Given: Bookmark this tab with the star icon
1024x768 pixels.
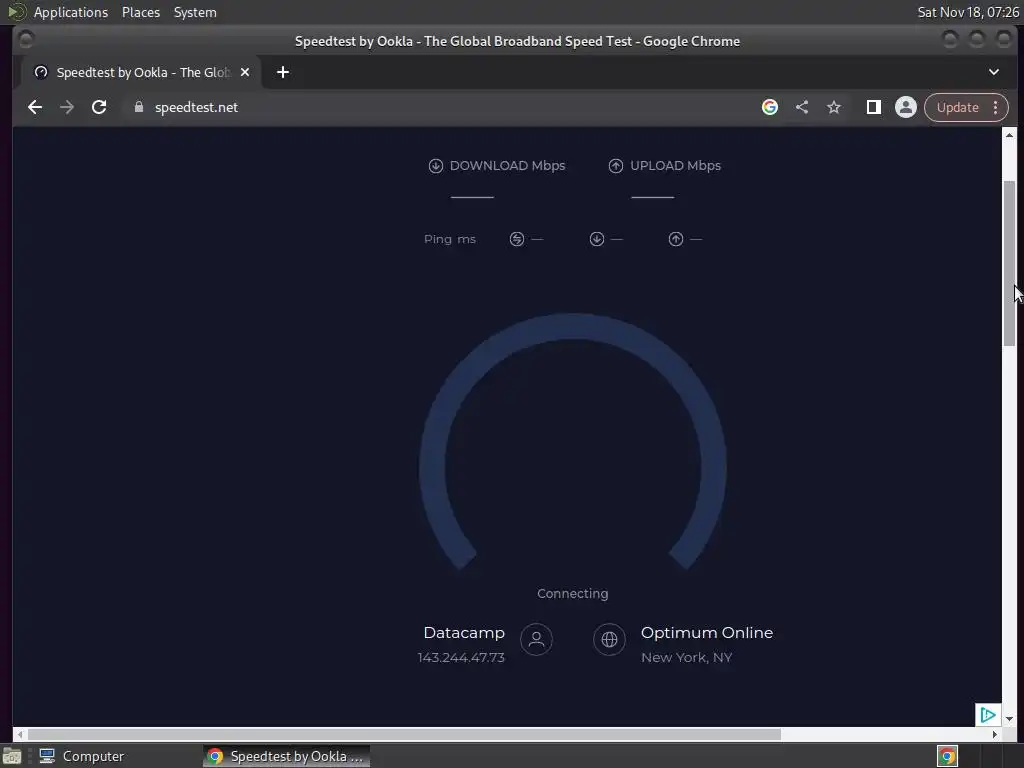Looking at the screenshot, I should pos(834,107).
